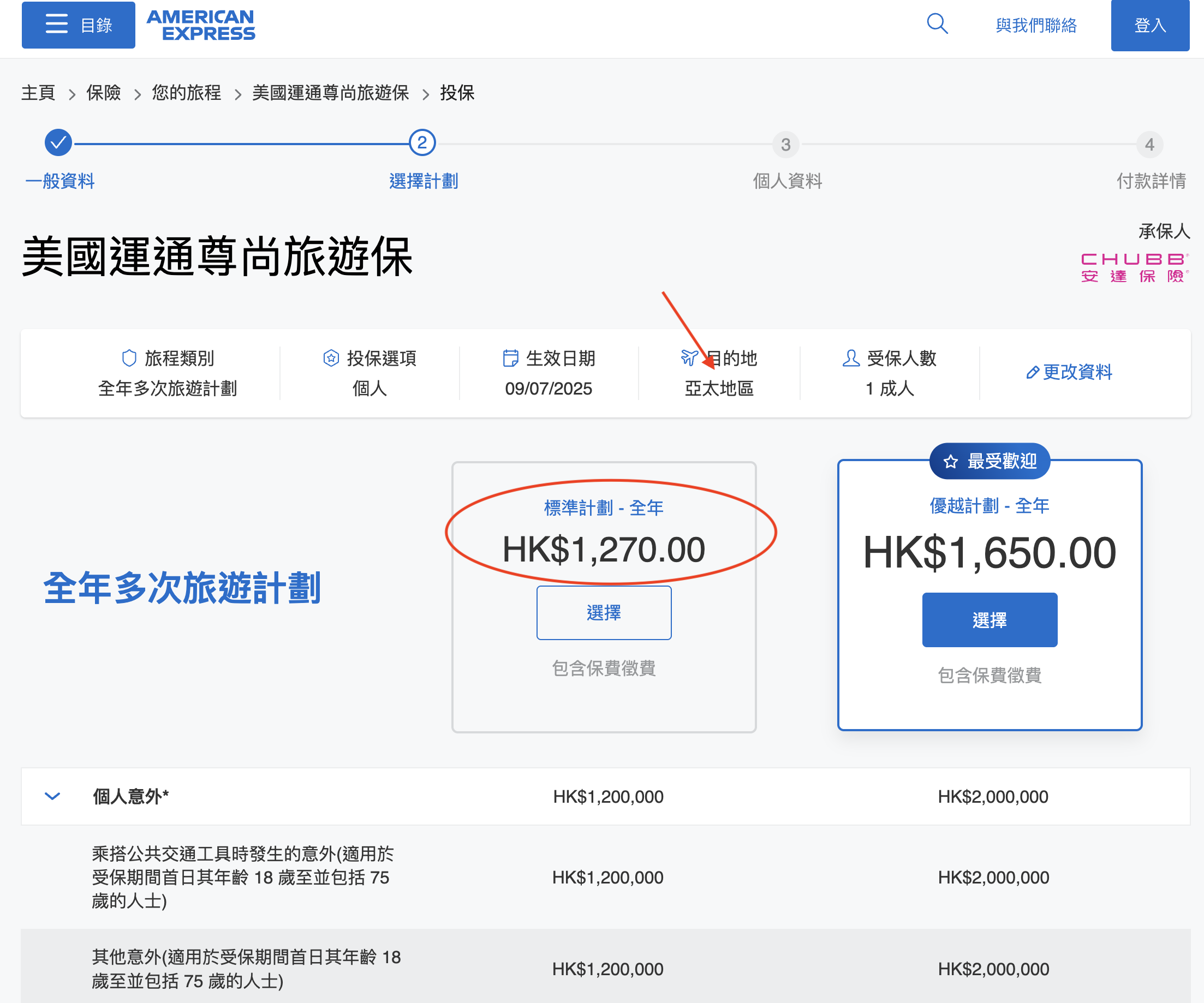This screenshot has height=1003, width=1204.
Task: Select the 標準計劃 plan with 選擇
Action: (x=604, y=613)
